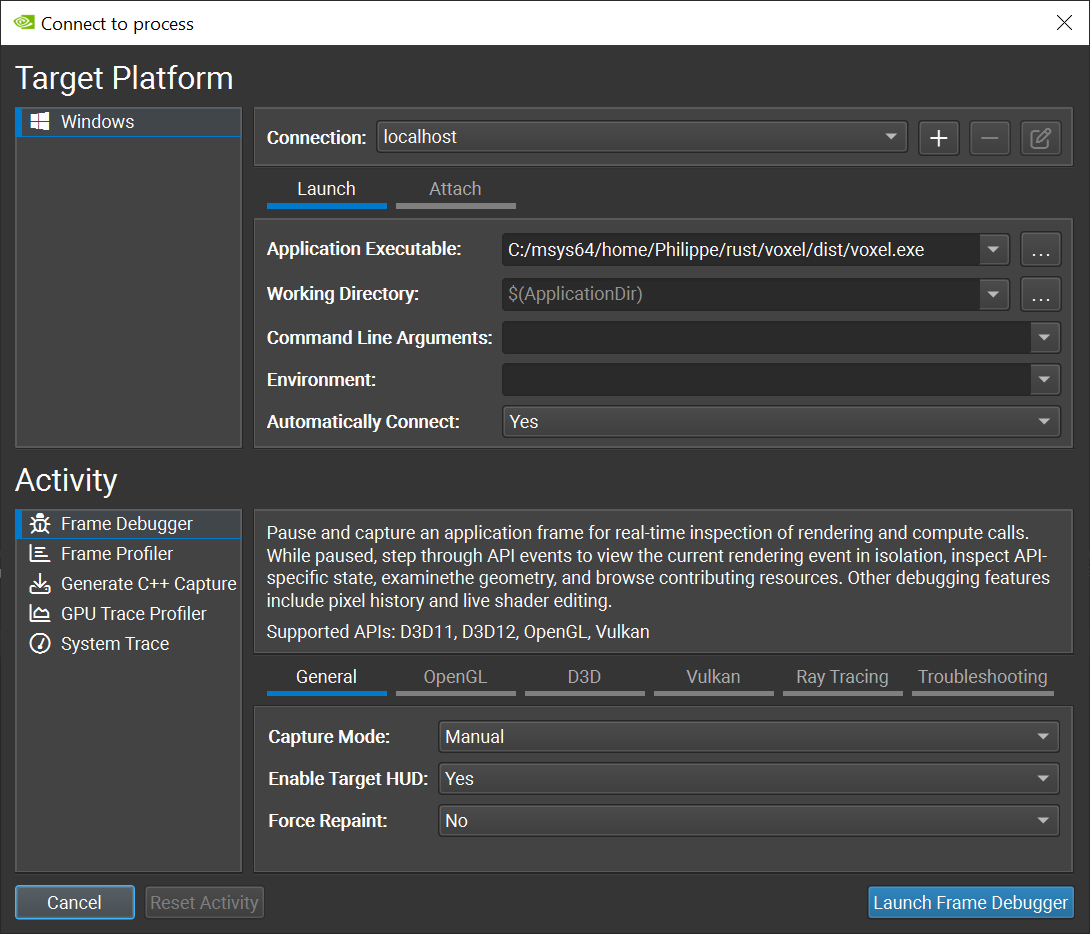Screen dimensions: 1090x934
Task: Click the System Trace gauge icon
Action: pyautogui.click(x=40, y=644)
